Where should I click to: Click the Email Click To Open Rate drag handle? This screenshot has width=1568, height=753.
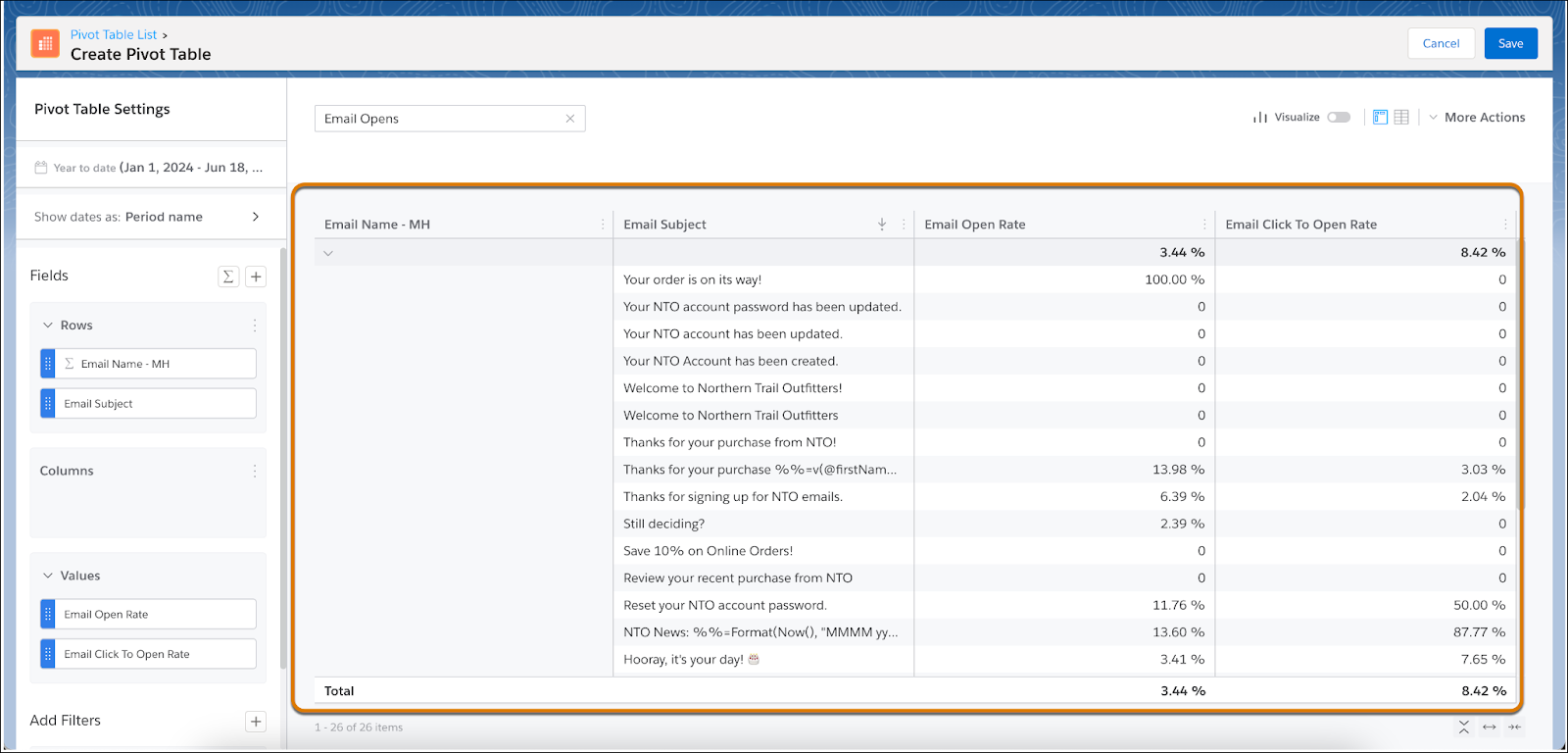click(x=48, y=654)
